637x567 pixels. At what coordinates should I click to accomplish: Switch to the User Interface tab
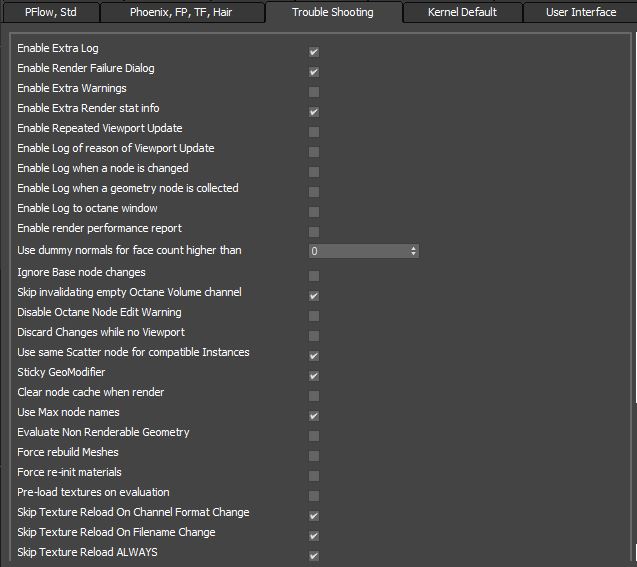[581, 12]
